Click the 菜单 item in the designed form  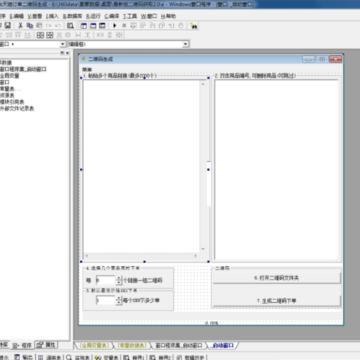(x=87, y=69)
